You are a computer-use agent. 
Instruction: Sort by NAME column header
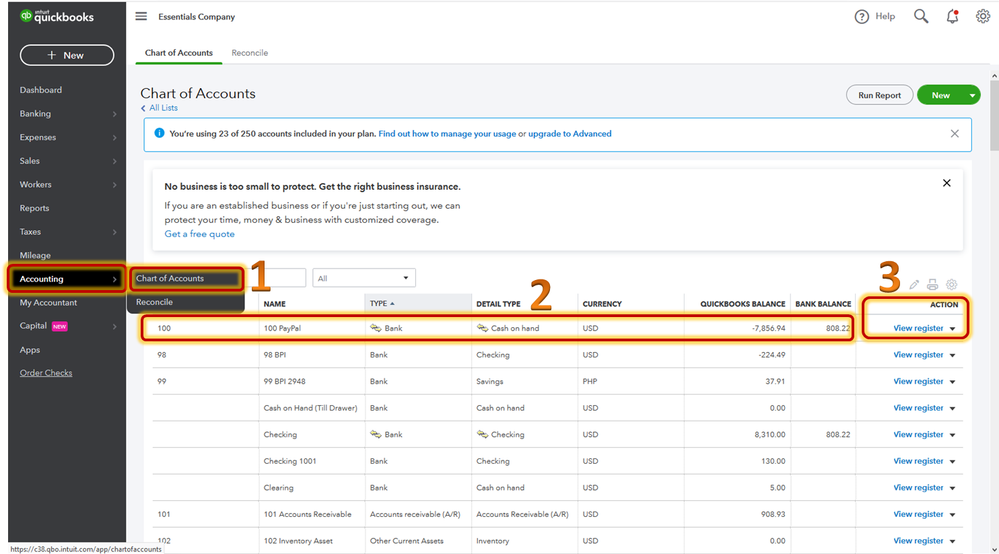(x=275, y=304)
